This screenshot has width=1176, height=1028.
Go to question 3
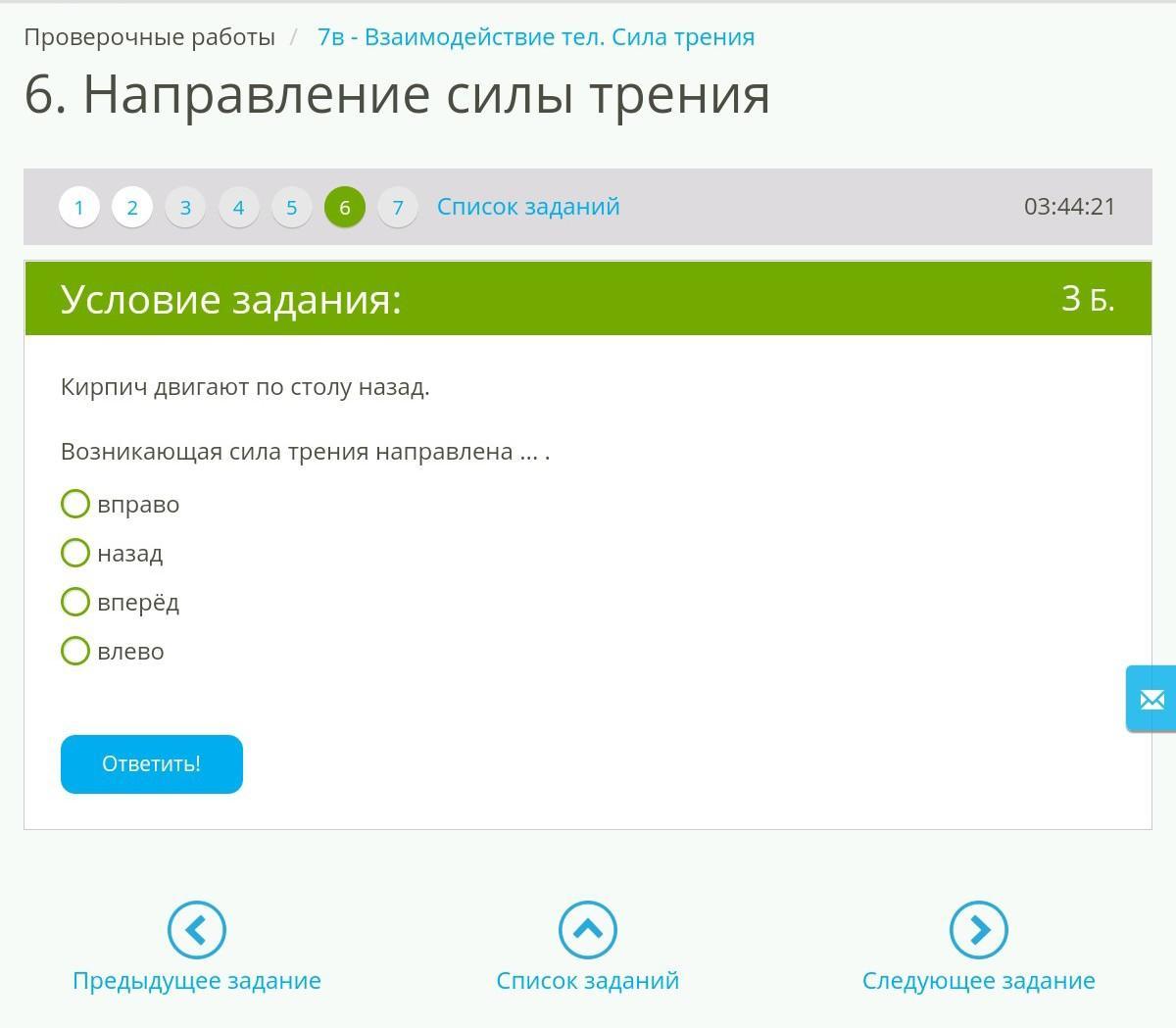185,207
